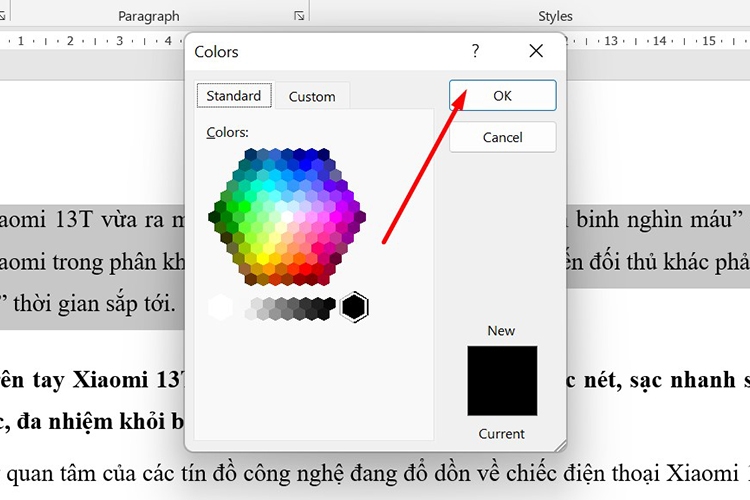Confirm the color with OK button
750x500 pixels.
pyautogui.click(x=502, y=96)
